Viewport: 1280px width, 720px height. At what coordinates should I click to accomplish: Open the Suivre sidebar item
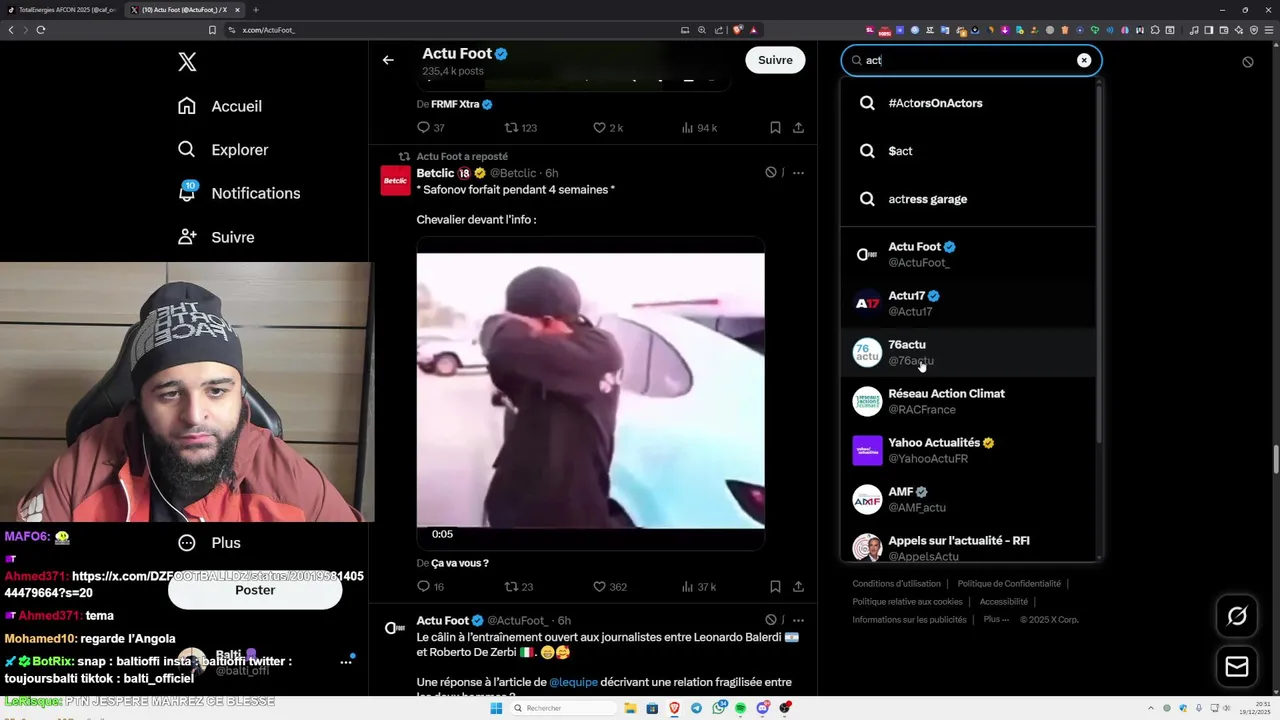pyautogui.click(x=216, y=237)
